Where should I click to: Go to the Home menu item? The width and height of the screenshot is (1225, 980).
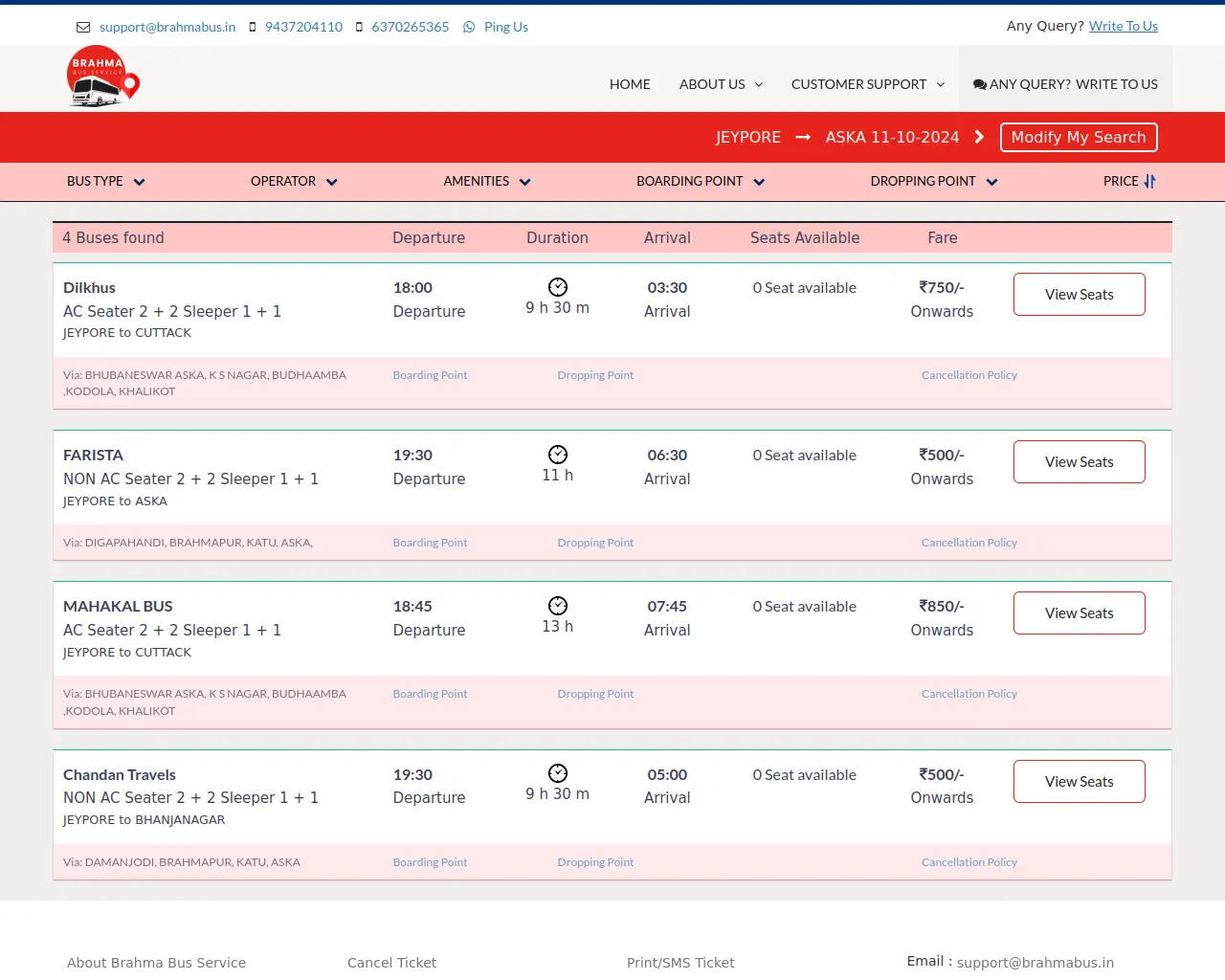(630, 84)
